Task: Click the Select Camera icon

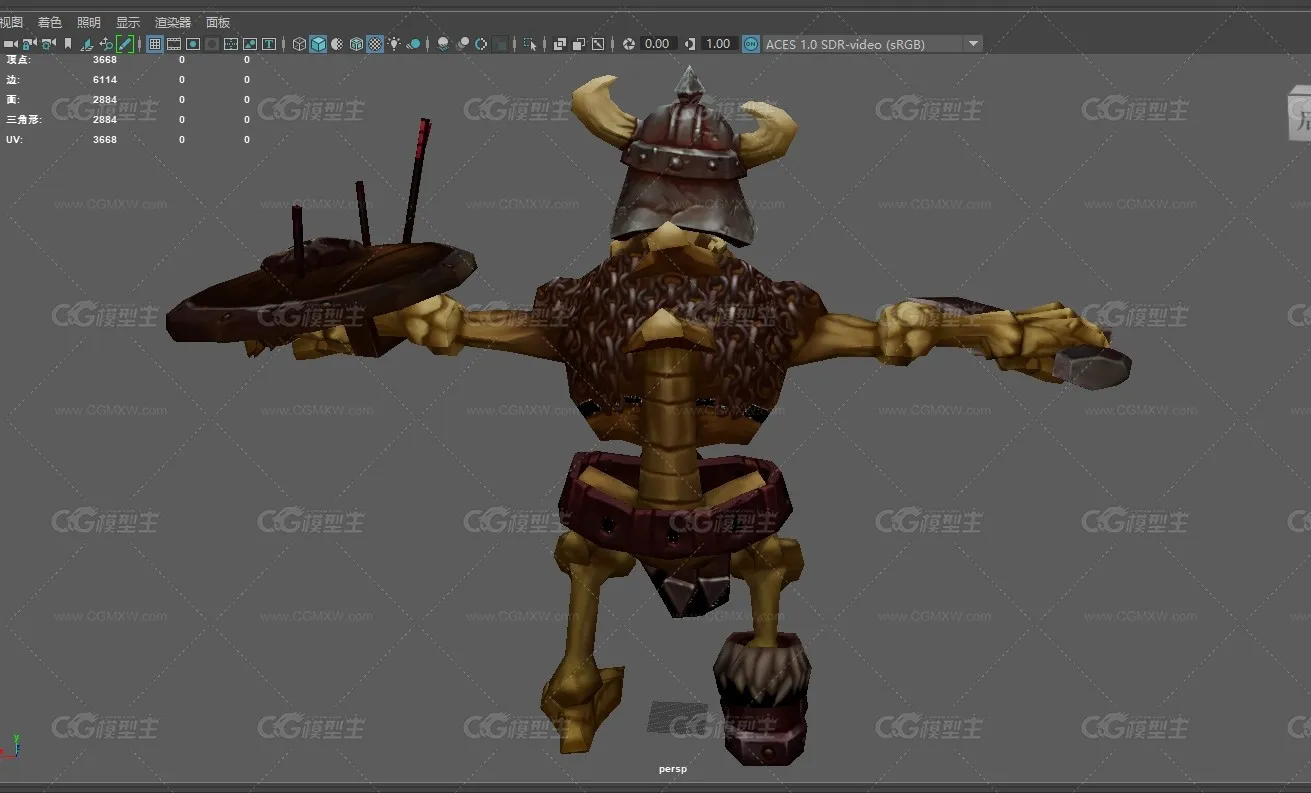Action: [x=11, y=44]
